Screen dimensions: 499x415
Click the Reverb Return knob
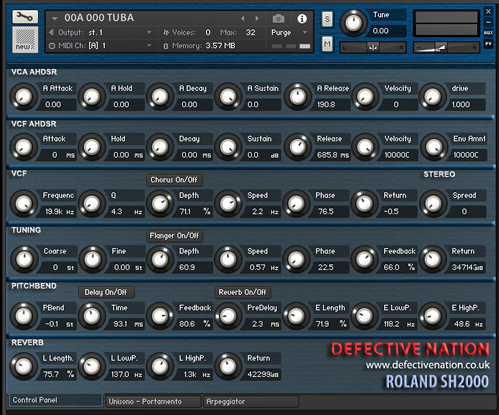click(228, 367)
